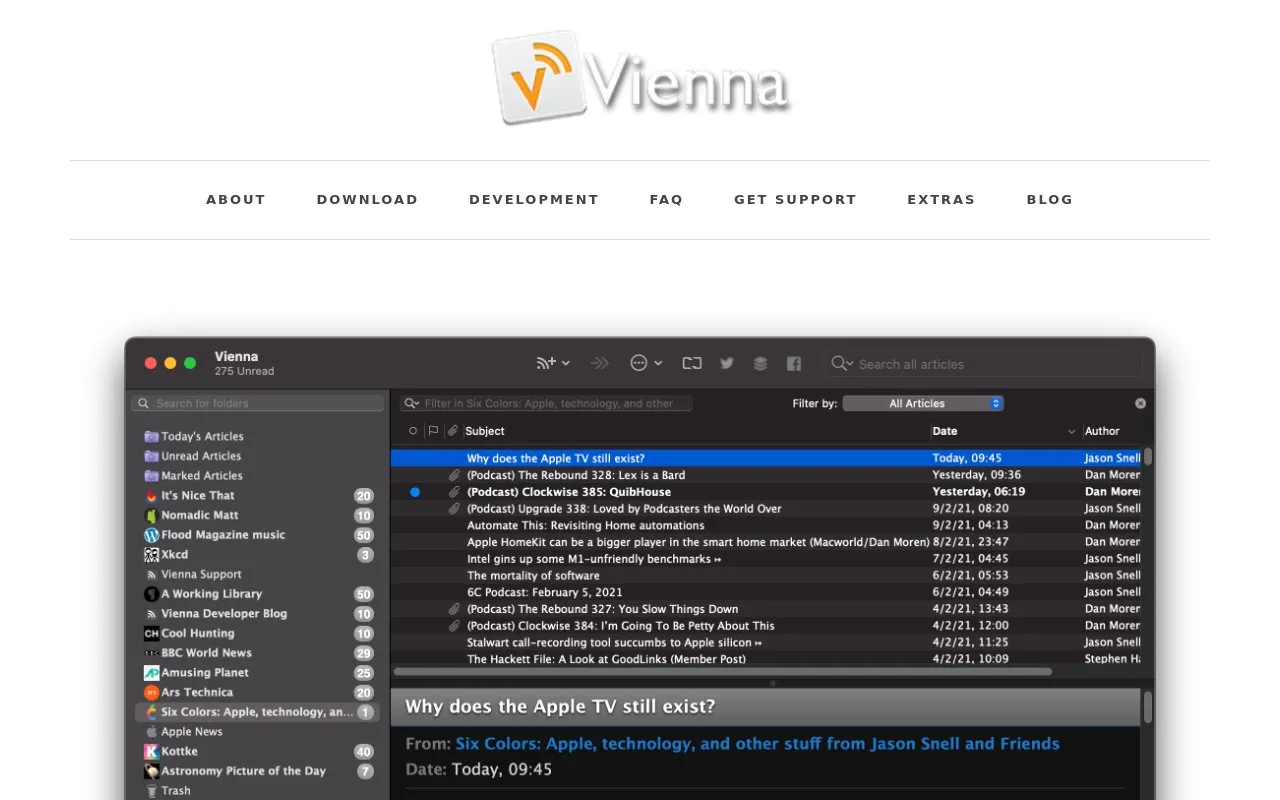Click the Cool Hunting feed icon
Image resolution: width=1280 pixels, height=800 pixels.
(x=152, y=634)
